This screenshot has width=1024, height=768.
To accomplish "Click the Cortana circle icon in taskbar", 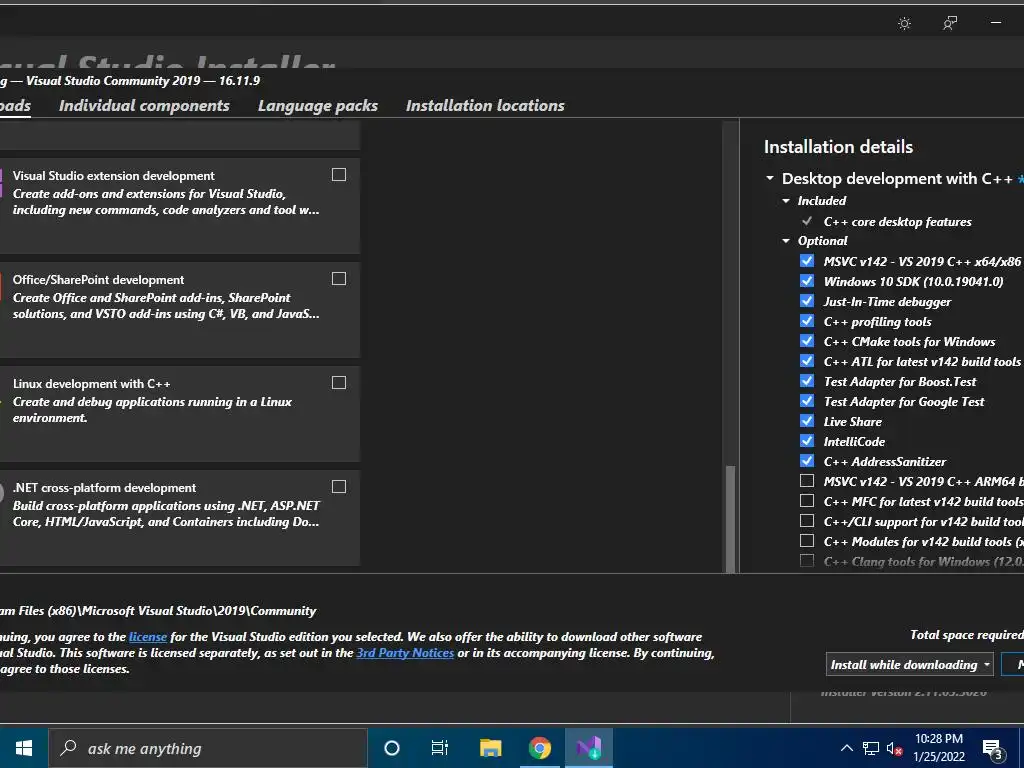I will (392, 748).
